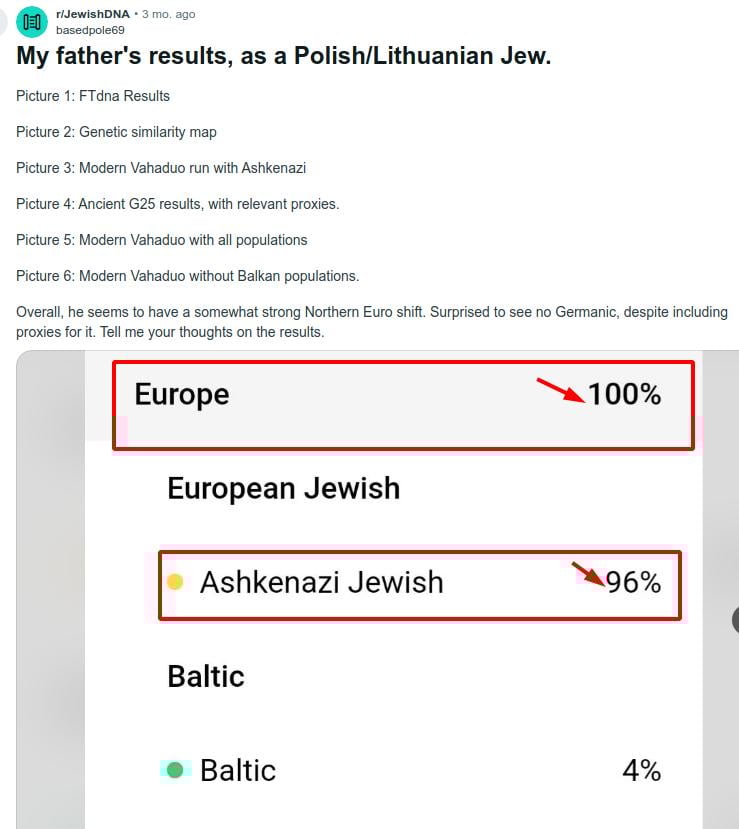Click the 'Picture 2: Genetic similarity map' line

[x=116, y=132]
